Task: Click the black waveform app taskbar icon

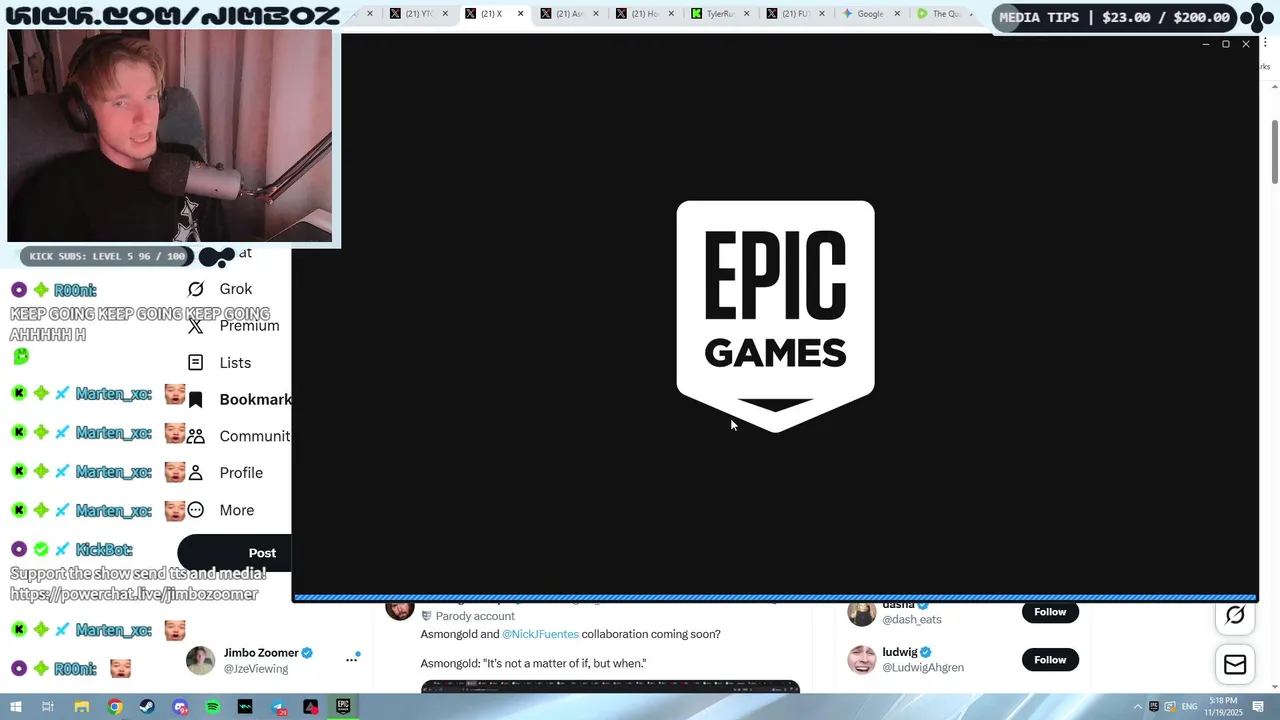Action: 245,707
